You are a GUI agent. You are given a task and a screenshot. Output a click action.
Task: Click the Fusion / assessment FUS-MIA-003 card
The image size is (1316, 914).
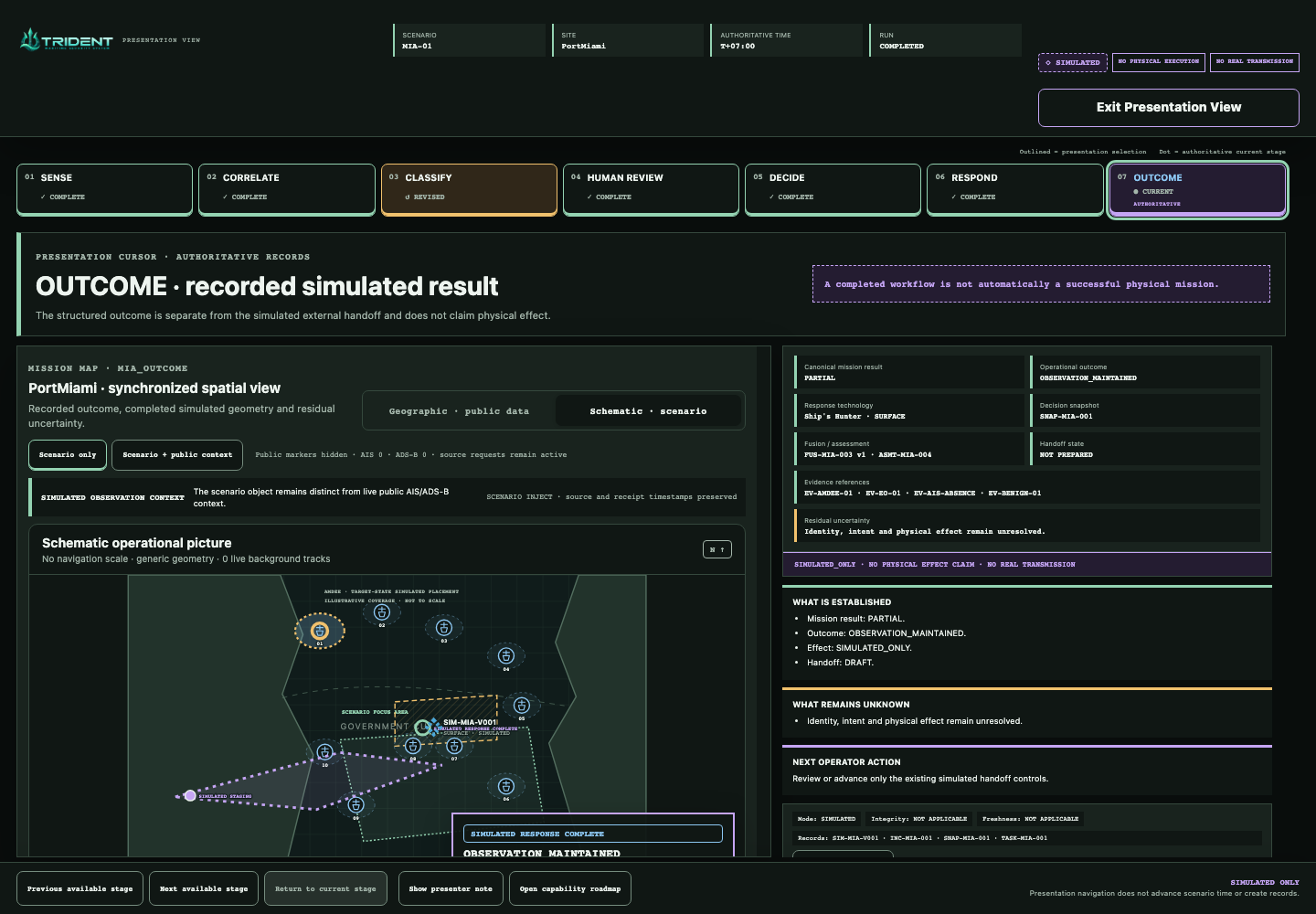tap(910, 449)
